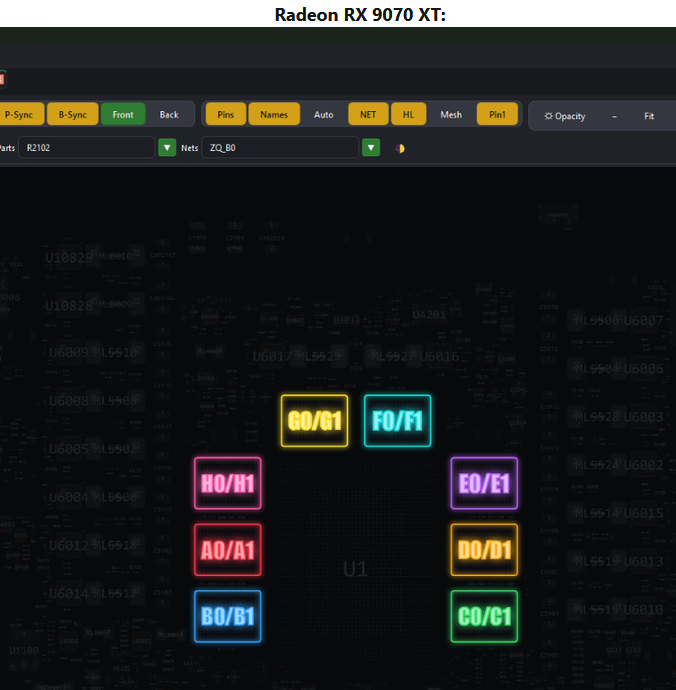The image size is (676, 690).
Task: Click the U6004 component label
Action: pos(69,497)
